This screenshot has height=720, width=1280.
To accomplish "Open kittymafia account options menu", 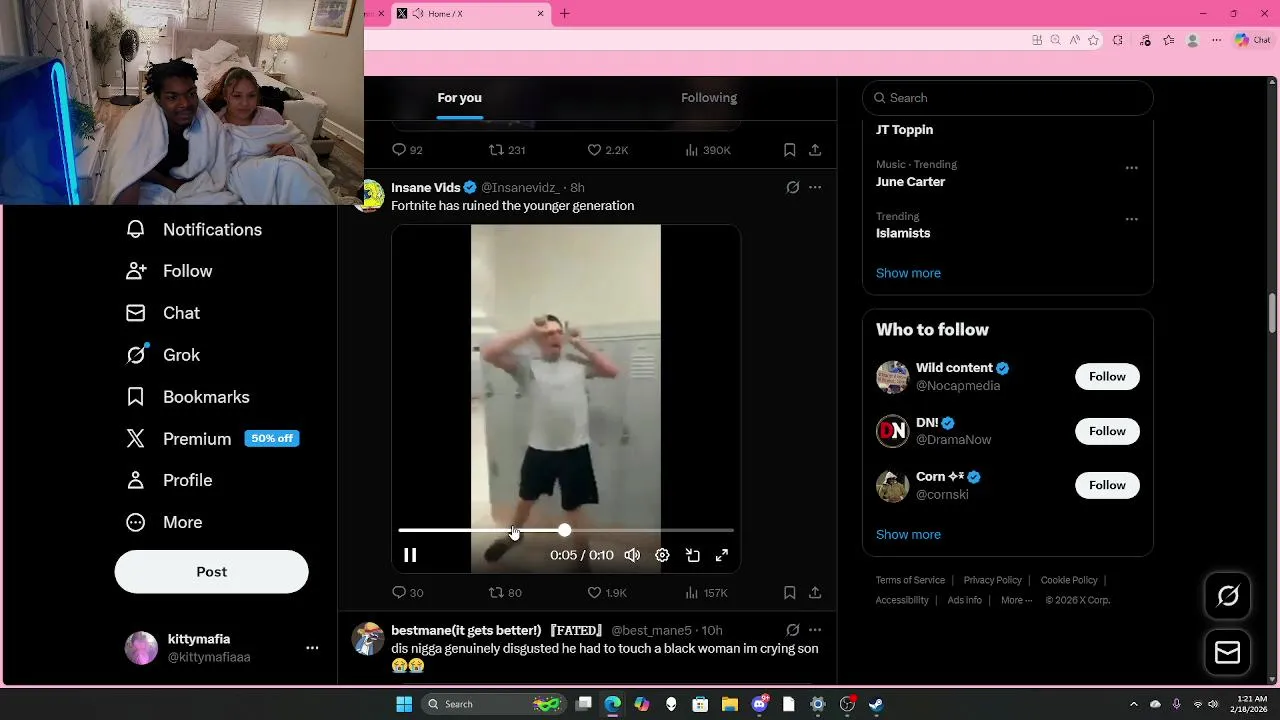I will point(312,648).
